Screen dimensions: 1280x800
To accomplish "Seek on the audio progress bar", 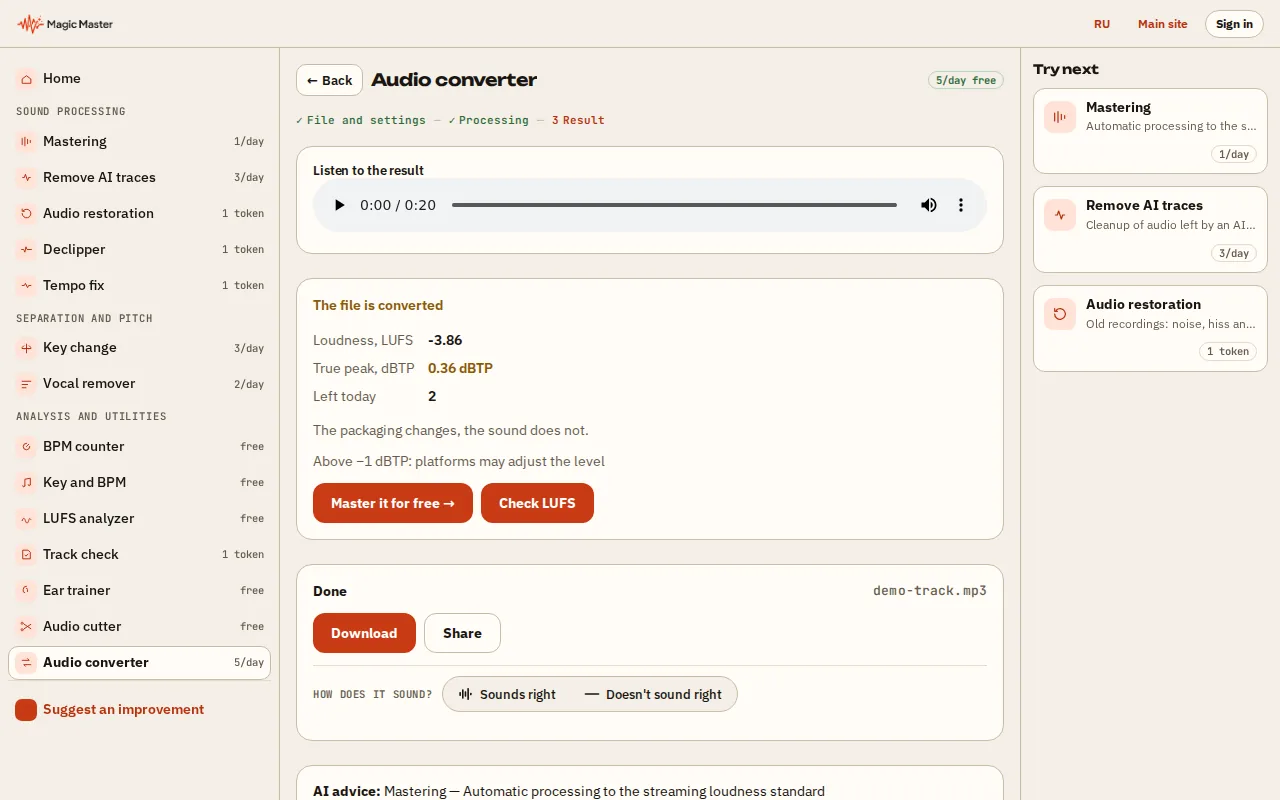I will [x=674, y=205].
